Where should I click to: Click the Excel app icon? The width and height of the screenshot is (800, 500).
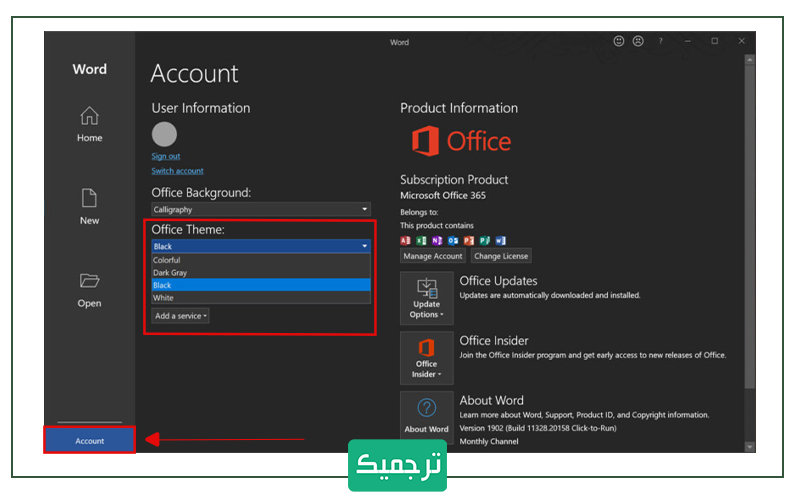click(x=421, y=240)
